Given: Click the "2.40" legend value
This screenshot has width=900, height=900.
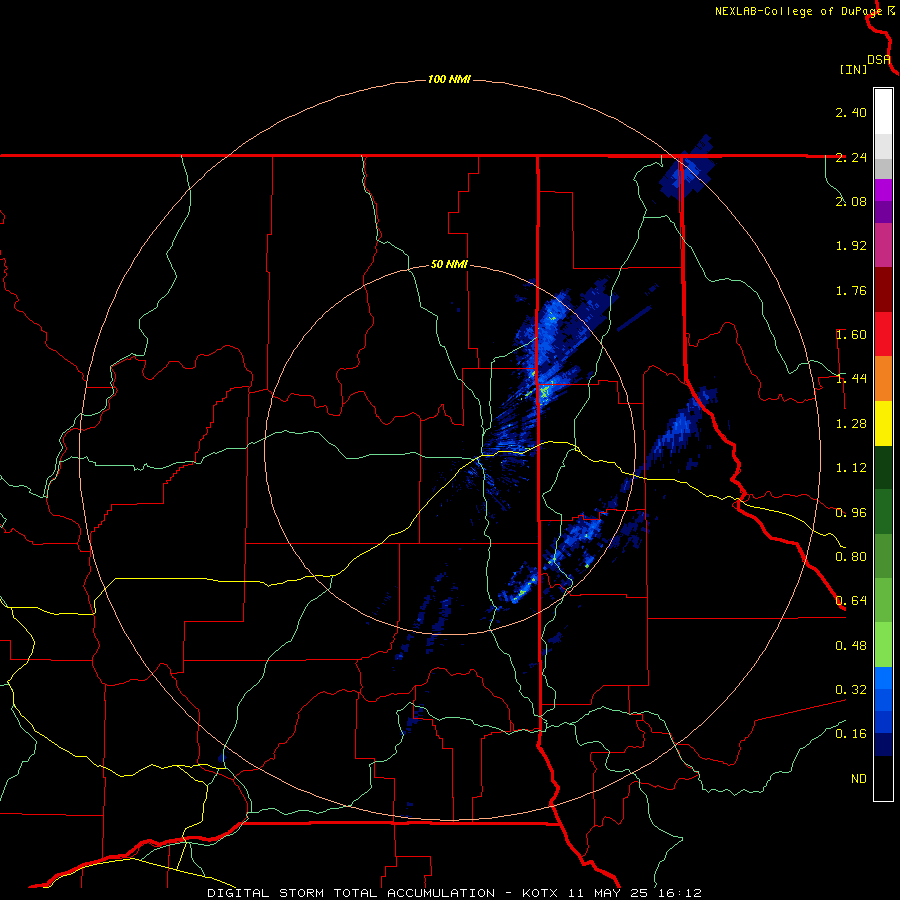Looking at the screenshot, I should 851,112.
